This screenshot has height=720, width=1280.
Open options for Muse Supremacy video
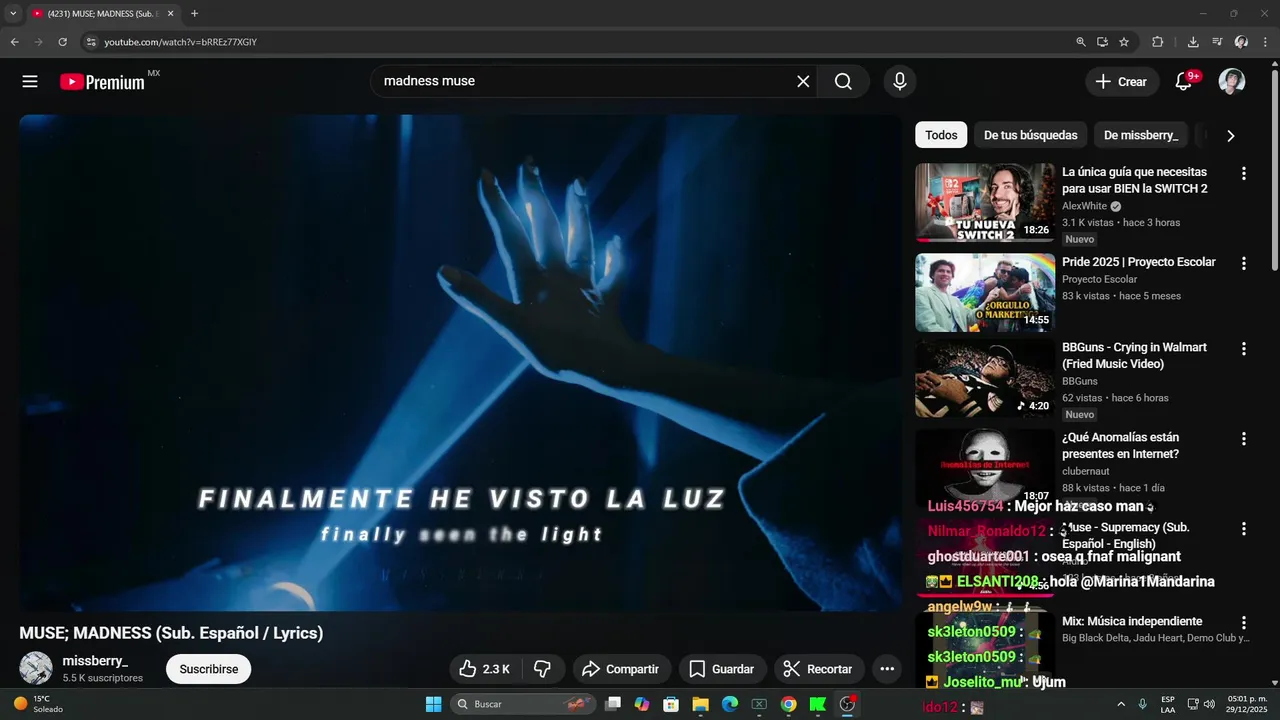[1244, 528]
